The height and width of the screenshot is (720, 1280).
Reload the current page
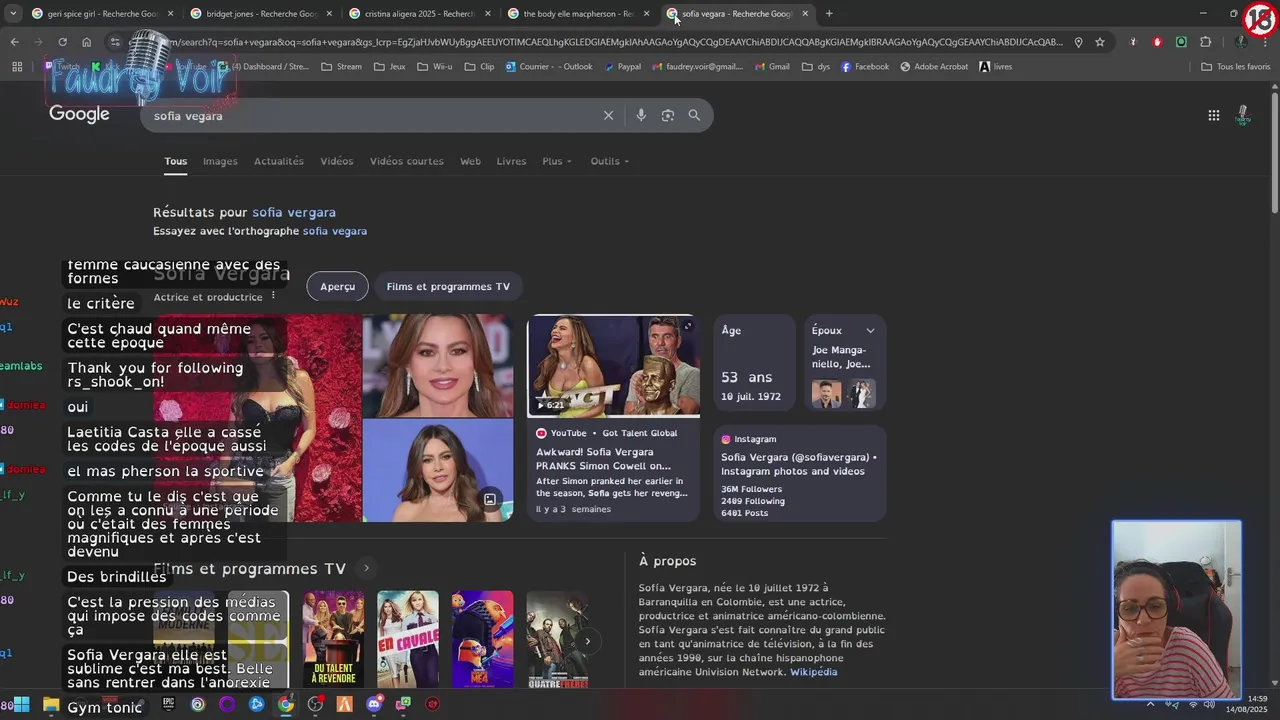point(62,42)
